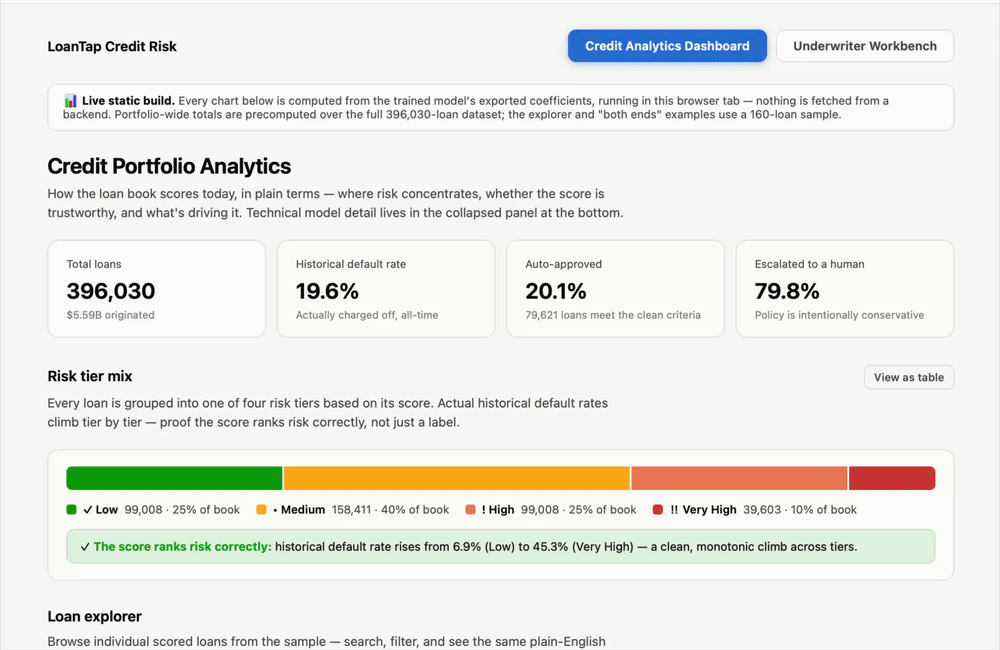Click the 396,030 total loans value
Image resolution: width=1000 pixels, height=650 pixels.
pos(111,291)
